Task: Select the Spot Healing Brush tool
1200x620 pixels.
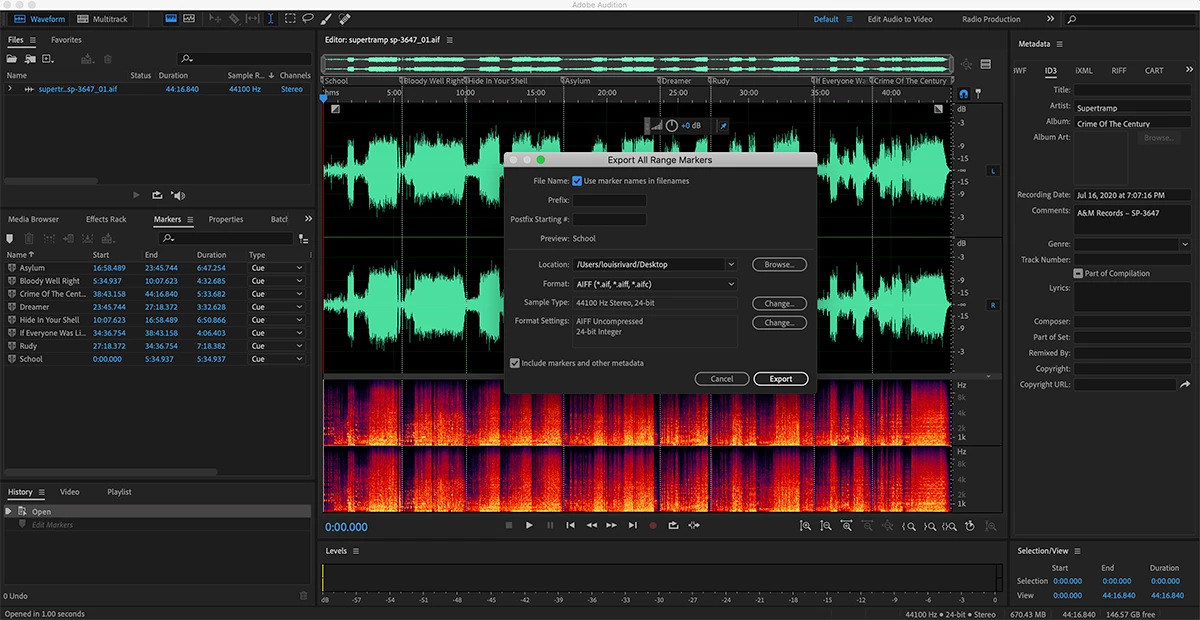Action: pyautogui.click(x=345, y=19)
